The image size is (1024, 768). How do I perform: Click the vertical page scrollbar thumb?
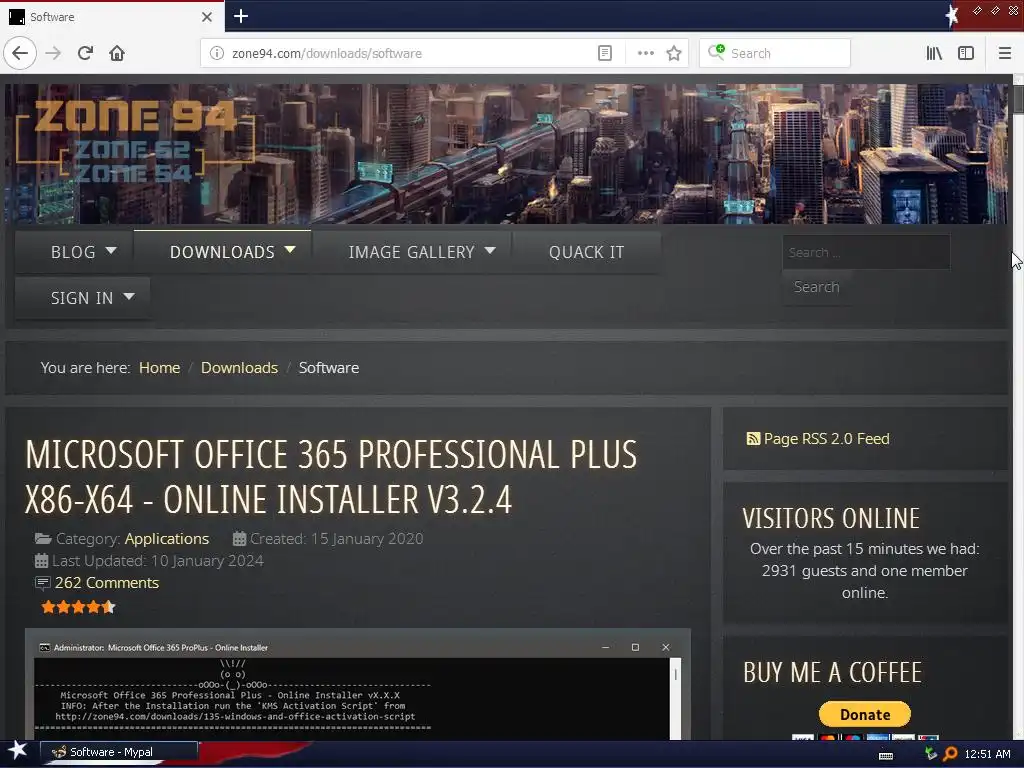coord(1018,100)
